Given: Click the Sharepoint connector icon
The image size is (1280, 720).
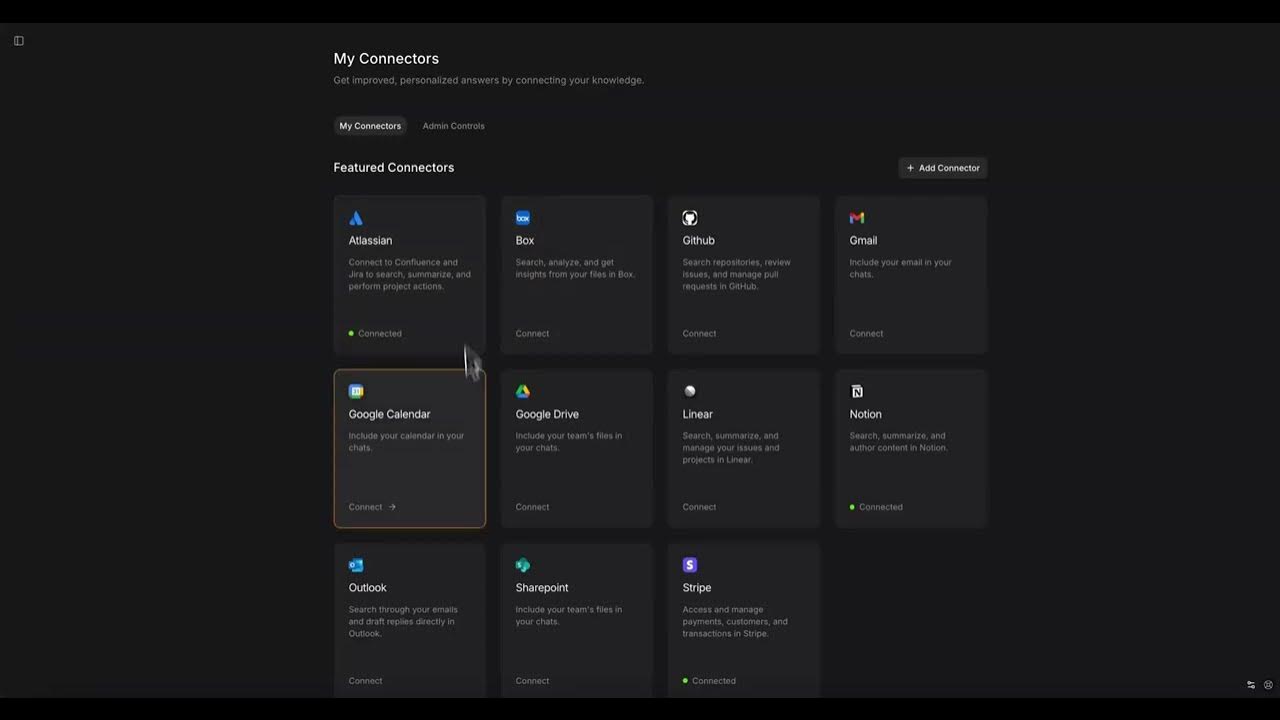Looking at the screenshot, I should pyautogui.click(x=523, y=565).
